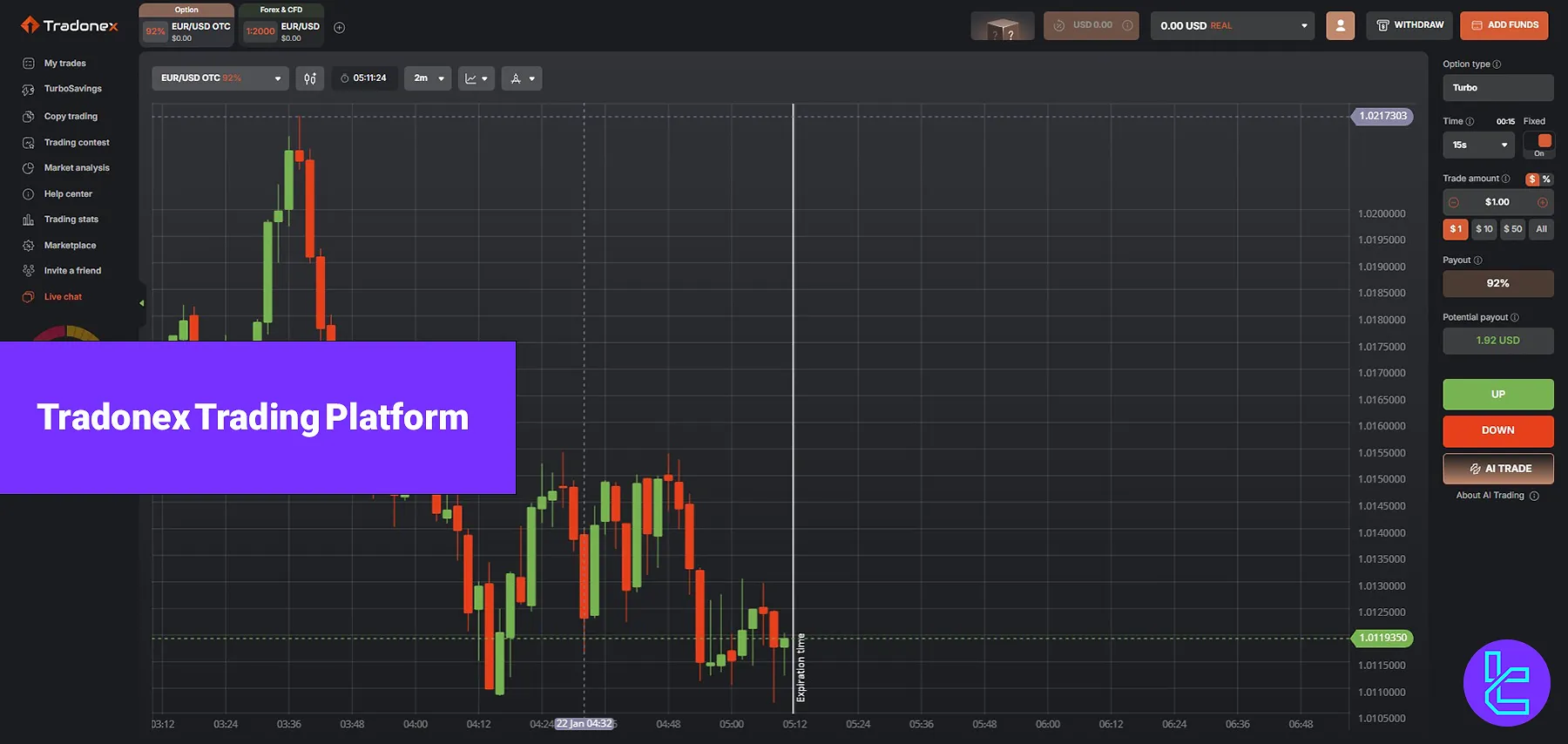Viewport: 1568px width, 744px height.
Task: Click the Marketplace icon
Action: (29, 246)
